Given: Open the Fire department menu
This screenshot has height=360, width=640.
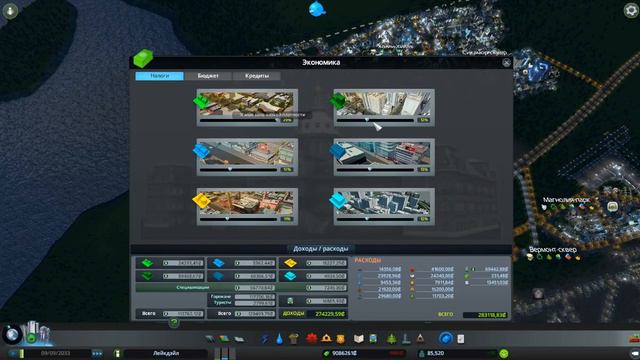Looking at the screenshot, I should pyautogui.click(x=326, y=339).
